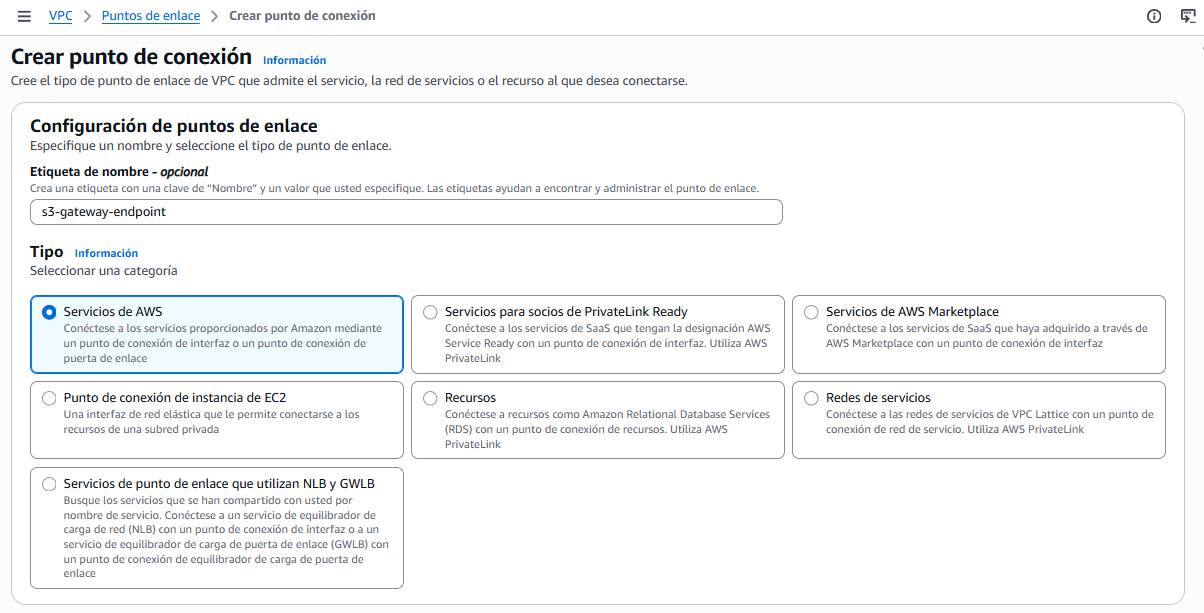Select Servicios de AWS Marketplace option
The width and height of the screenshot is (1204, 613).
pos(811,312)
